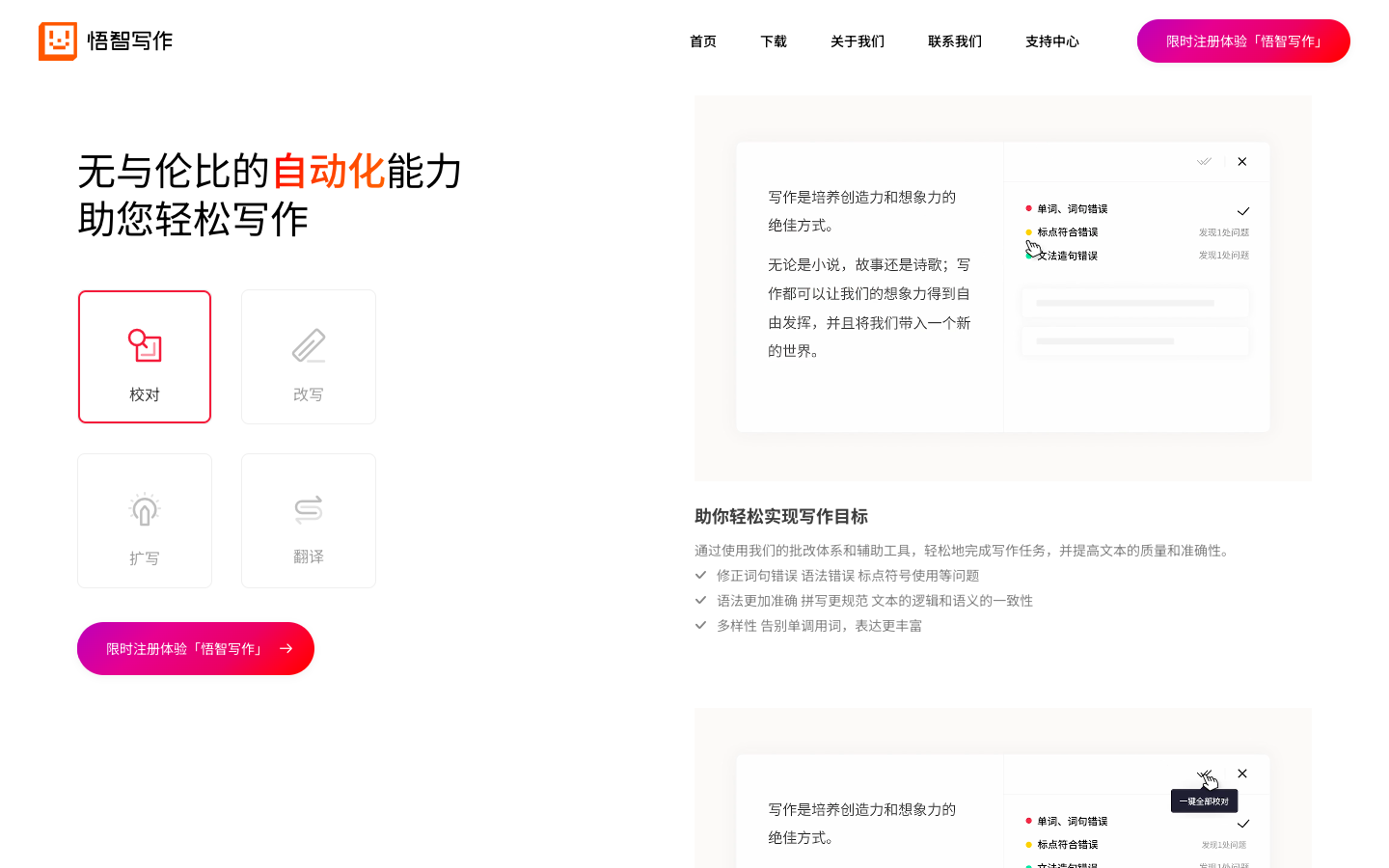Click checkmark beside 单词、词句错误 in top preview
Screen dimensions: 1389x868
pos(1243,211)
